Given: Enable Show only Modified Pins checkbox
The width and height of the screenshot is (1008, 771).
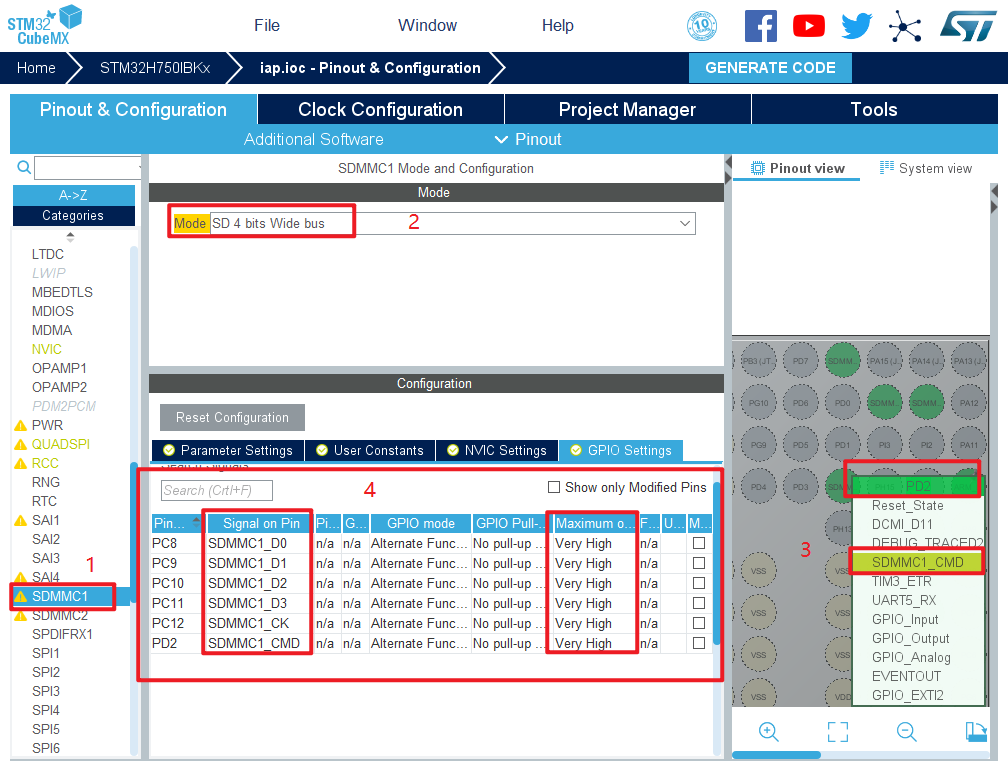Looking at the screenshot, I should pos(554,487).
